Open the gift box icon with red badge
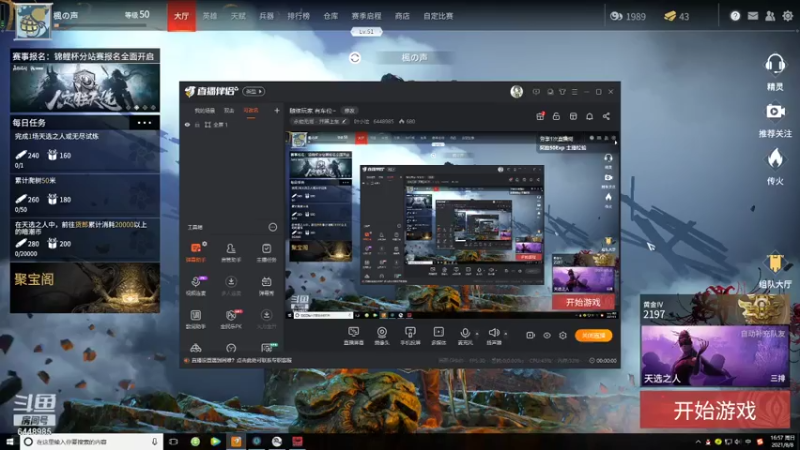Image resolution: width=800 pixels, height=450 pixels. click(x=540, y=116)
